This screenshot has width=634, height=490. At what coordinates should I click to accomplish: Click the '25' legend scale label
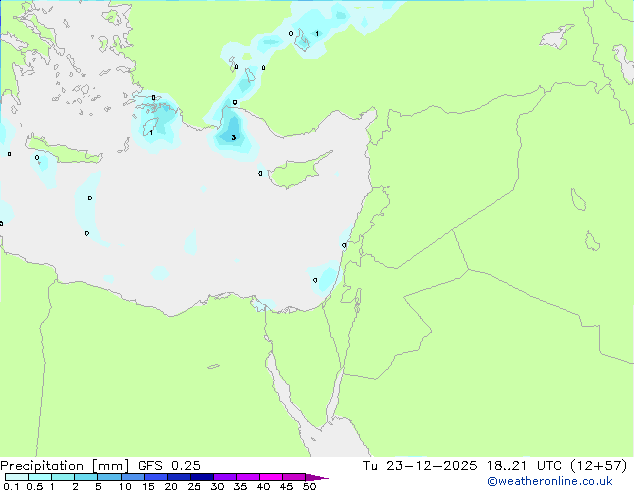(x=194, y=486)
